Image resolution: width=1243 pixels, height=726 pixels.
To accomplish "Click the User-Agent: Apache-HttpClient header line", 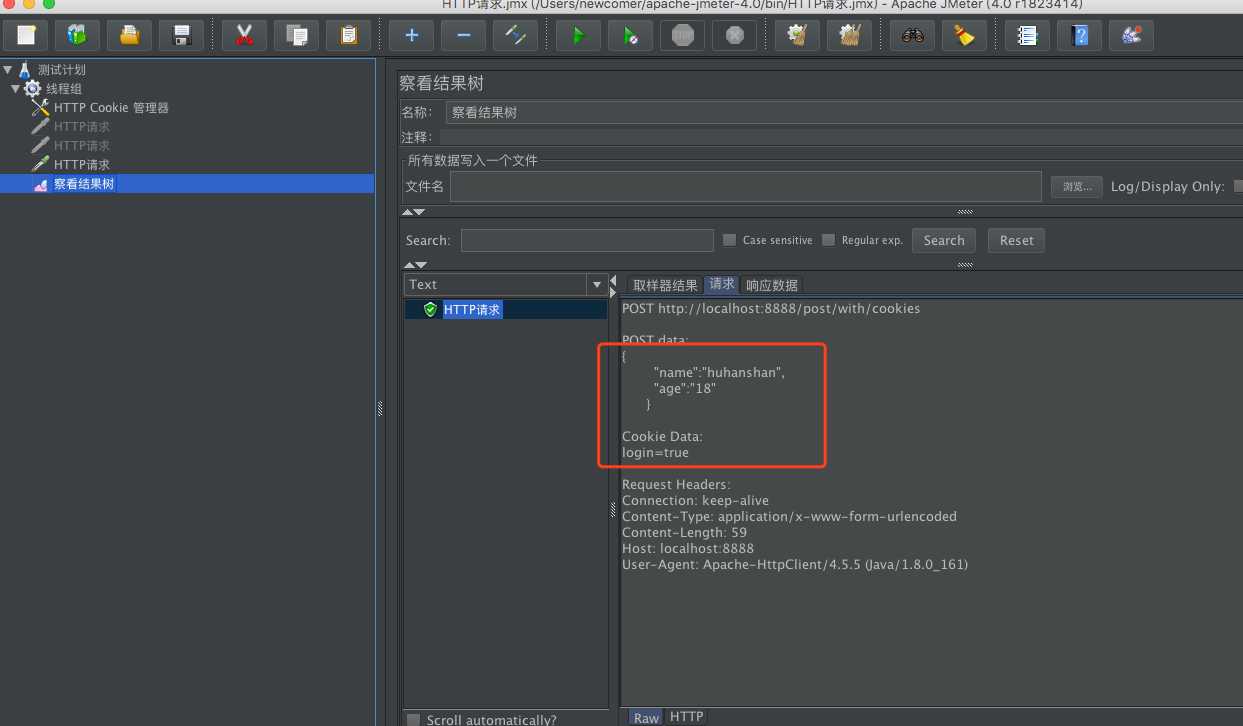I will [795, 565].
